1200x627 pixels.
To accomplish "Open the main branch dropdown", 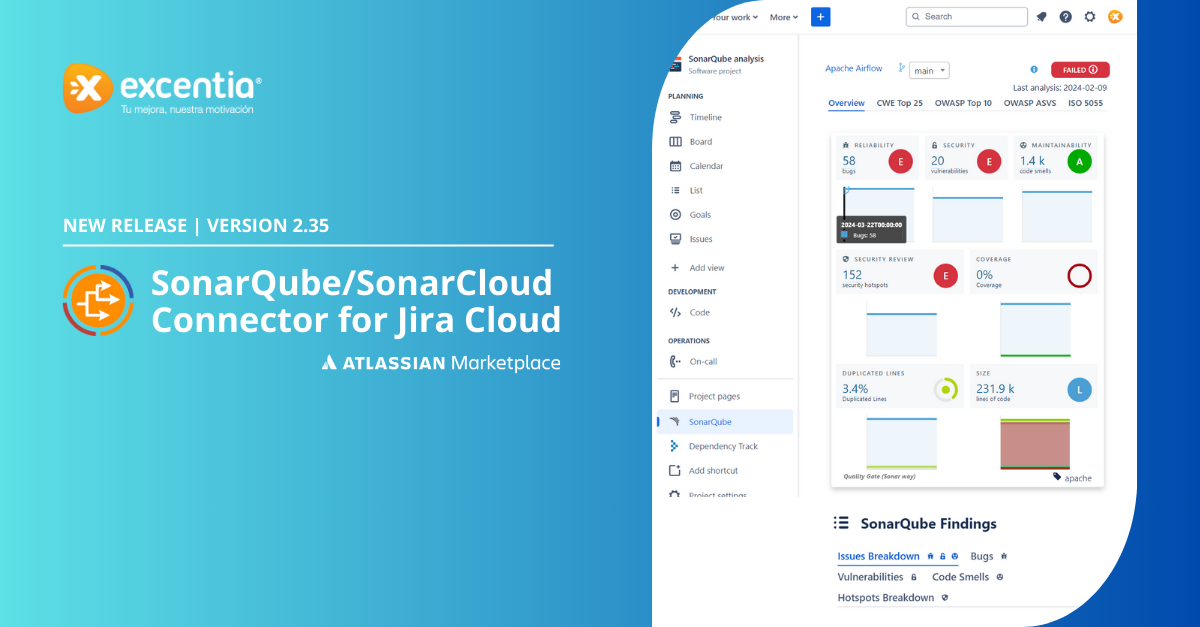I will point(930,70).
